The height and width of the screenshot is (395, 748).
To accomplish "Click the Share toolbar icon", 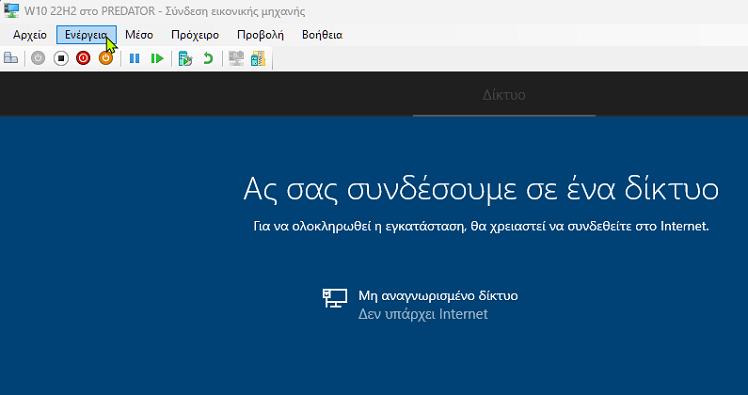I will (x=258, y=58).
